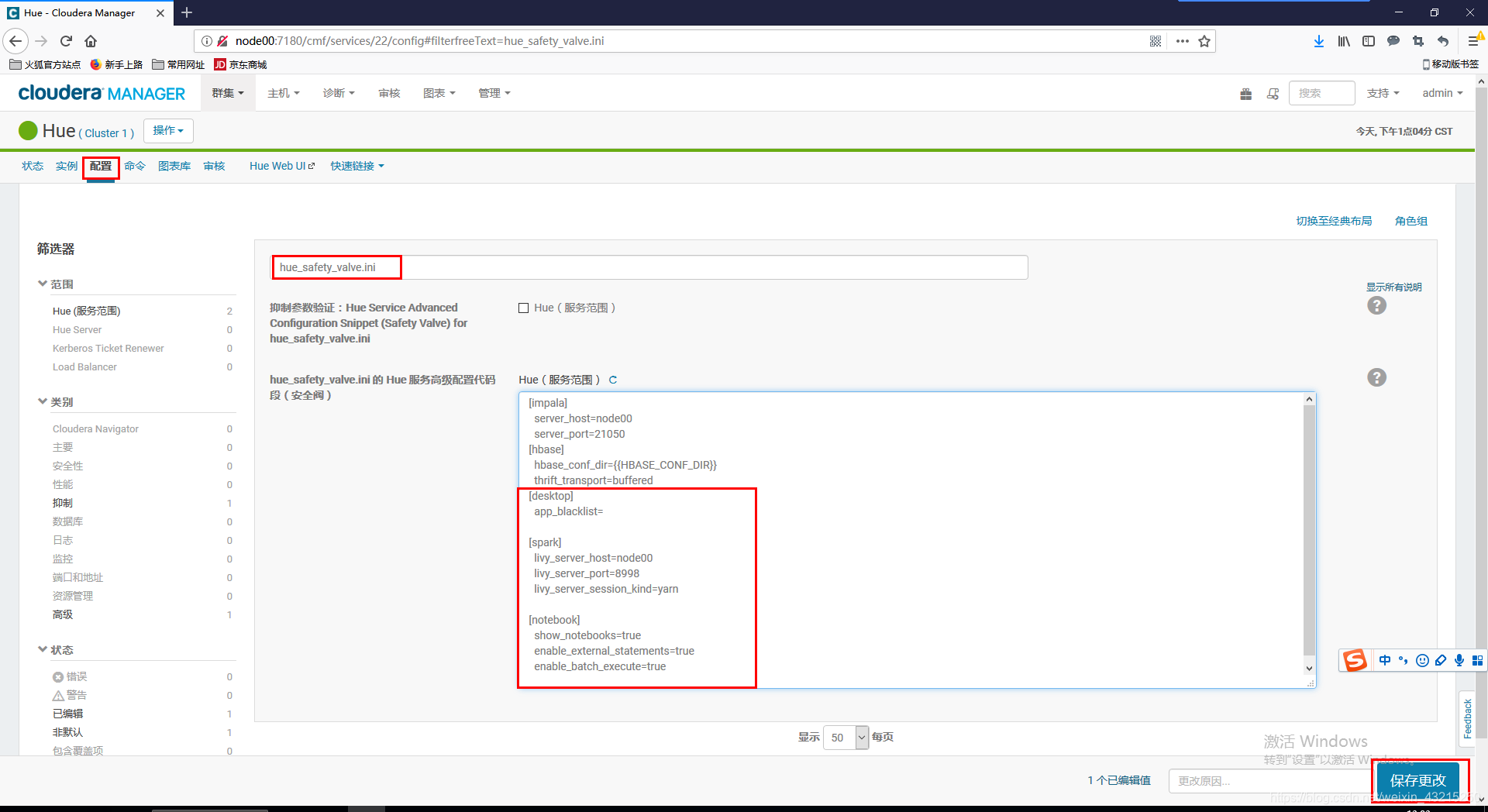Open the per-page 50 count dropdown
Viewport: 1488px width, 812px height.
[x=846, y=738]
